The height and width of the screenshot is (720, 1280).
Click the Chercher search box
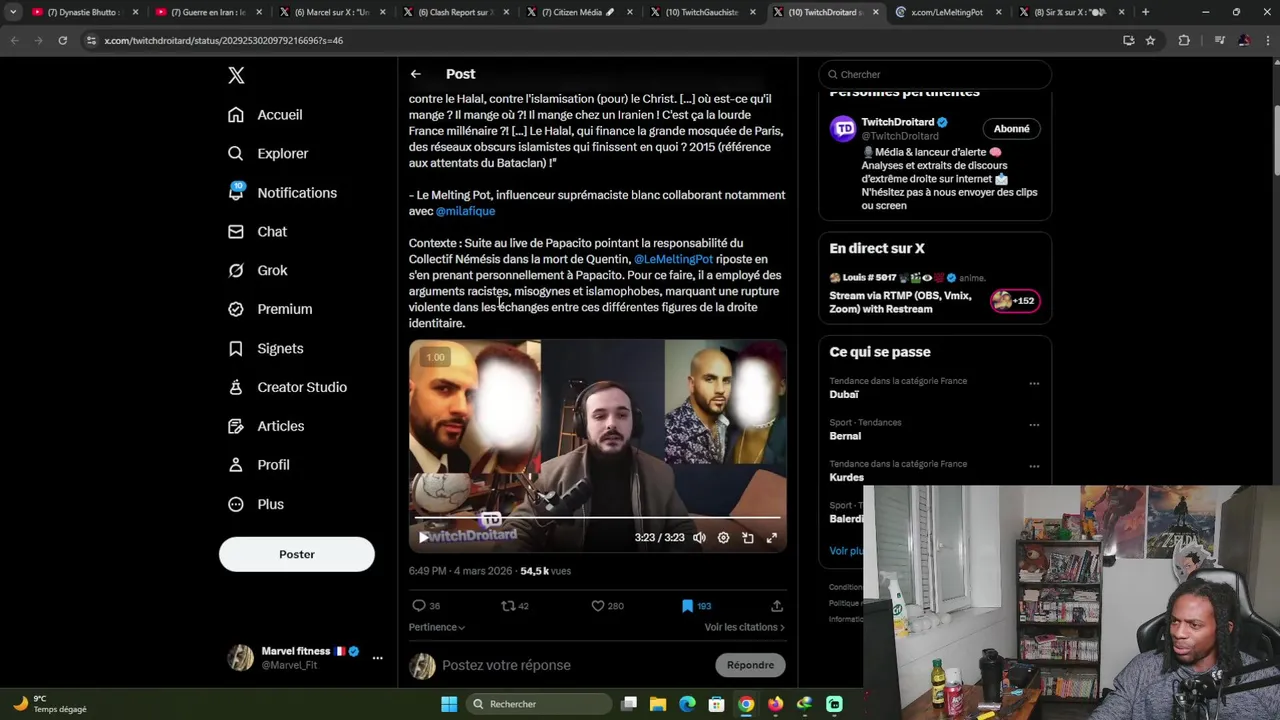(x=935, y=74)
